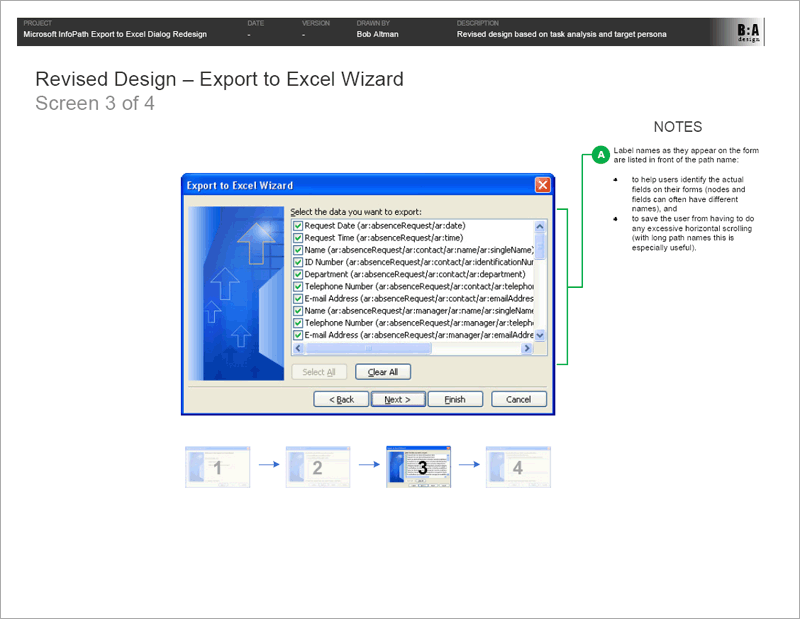Toggle the contact Name singleName checkbox
Image resolution: width=800 pixels, height=619 pixels.
click(x=298, y=250)
